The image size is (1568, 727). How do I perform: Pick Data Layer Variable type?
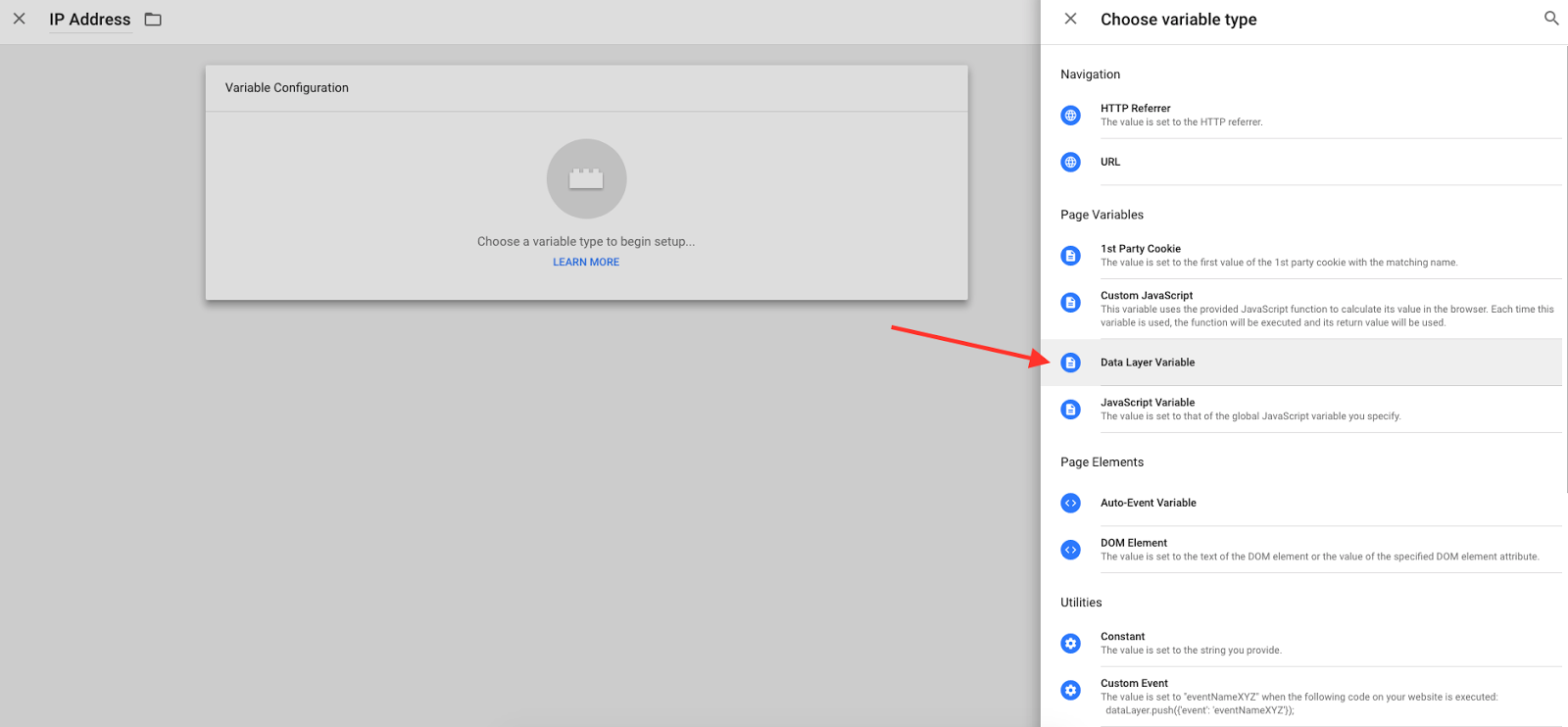[x=1301, y=363]
